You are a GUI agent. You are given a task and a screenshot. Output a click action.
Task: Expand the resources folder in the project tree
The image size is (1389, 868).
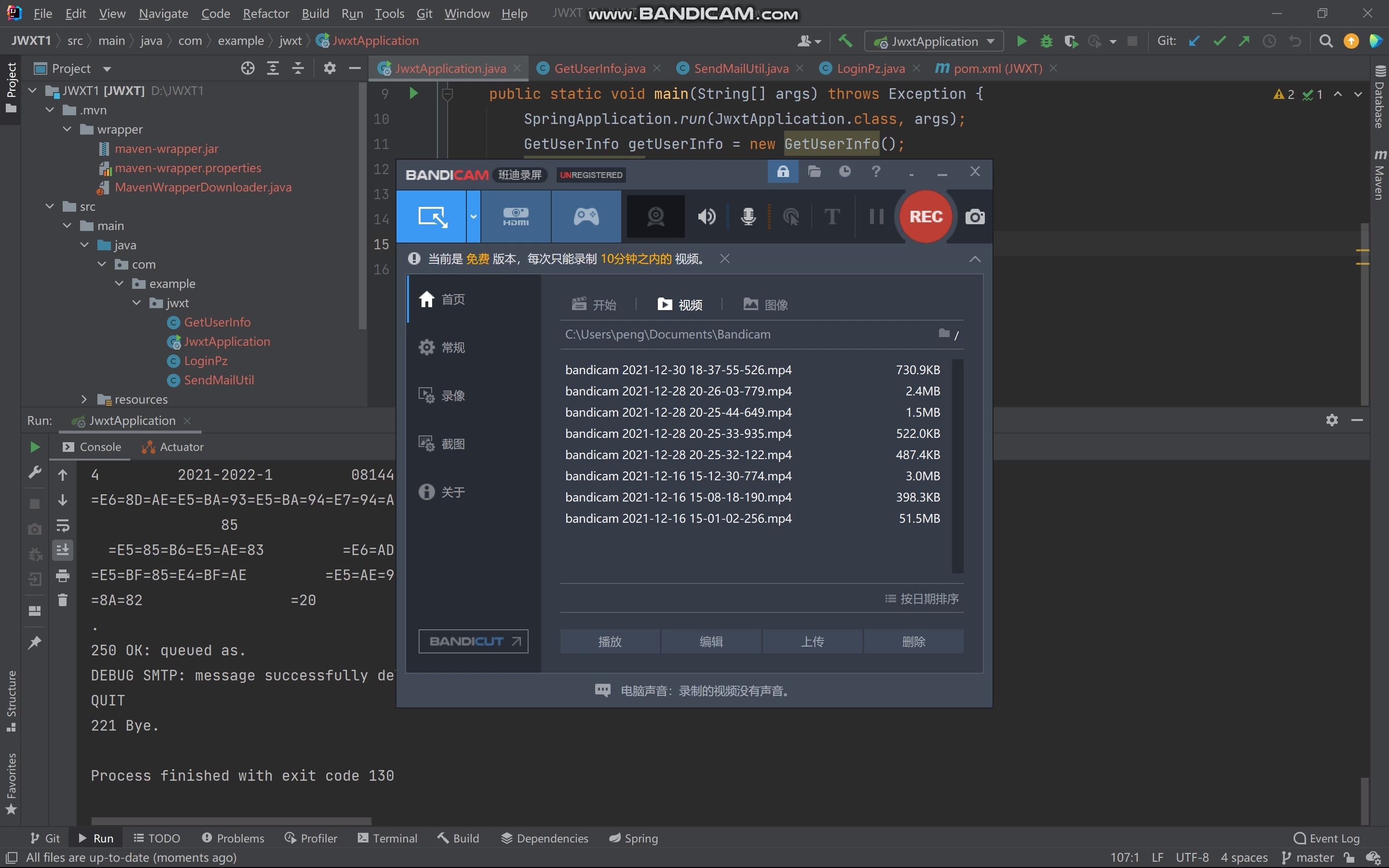(x=84, y=399)
